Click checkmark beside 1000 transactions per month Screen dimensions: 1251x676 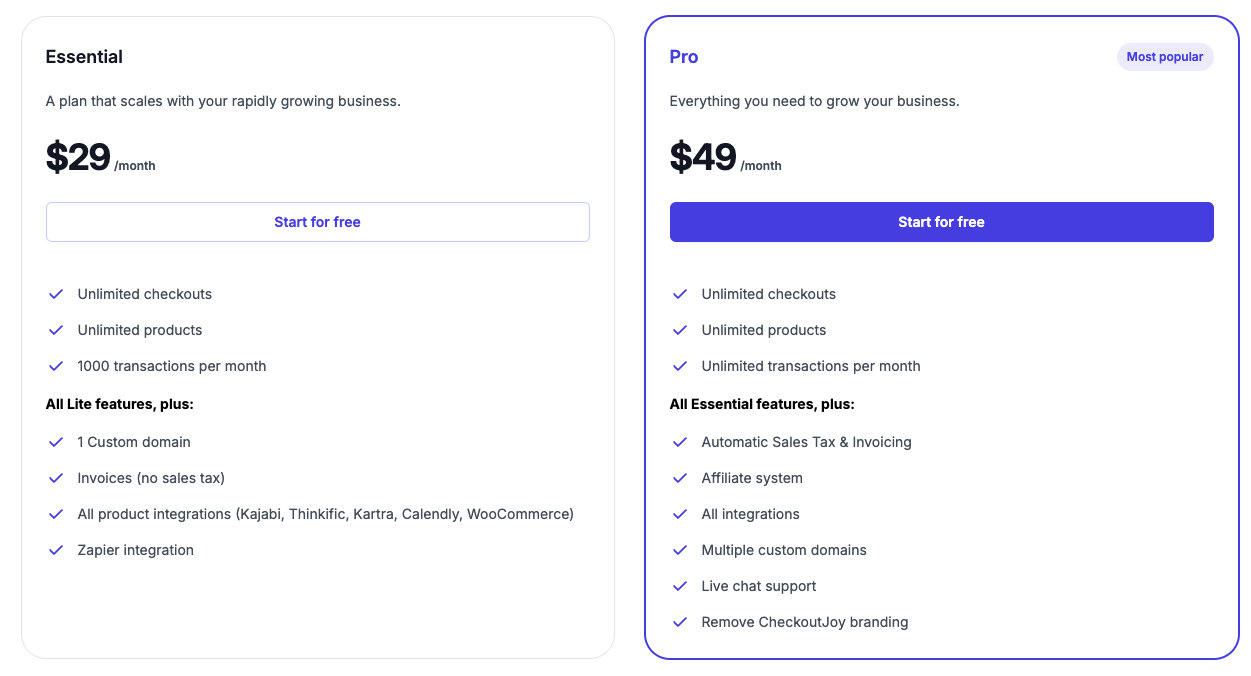pyautogui.click(x=56, y=366)
